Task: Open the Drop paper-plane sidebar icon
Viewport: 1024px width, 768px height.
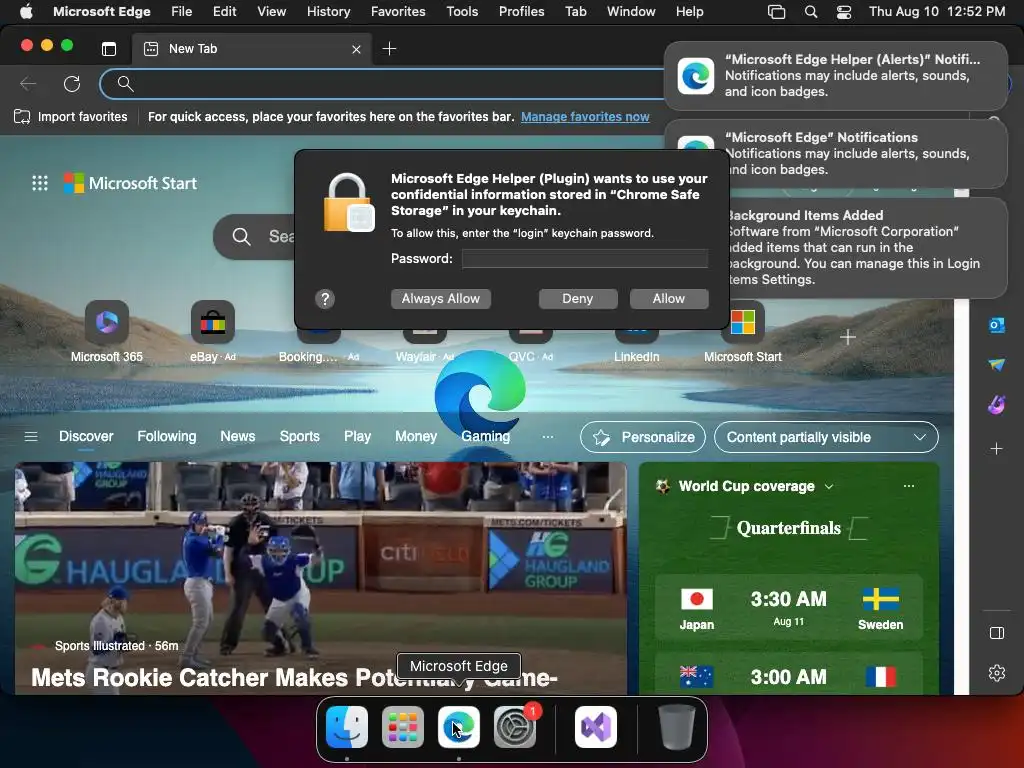Action: 997,364
